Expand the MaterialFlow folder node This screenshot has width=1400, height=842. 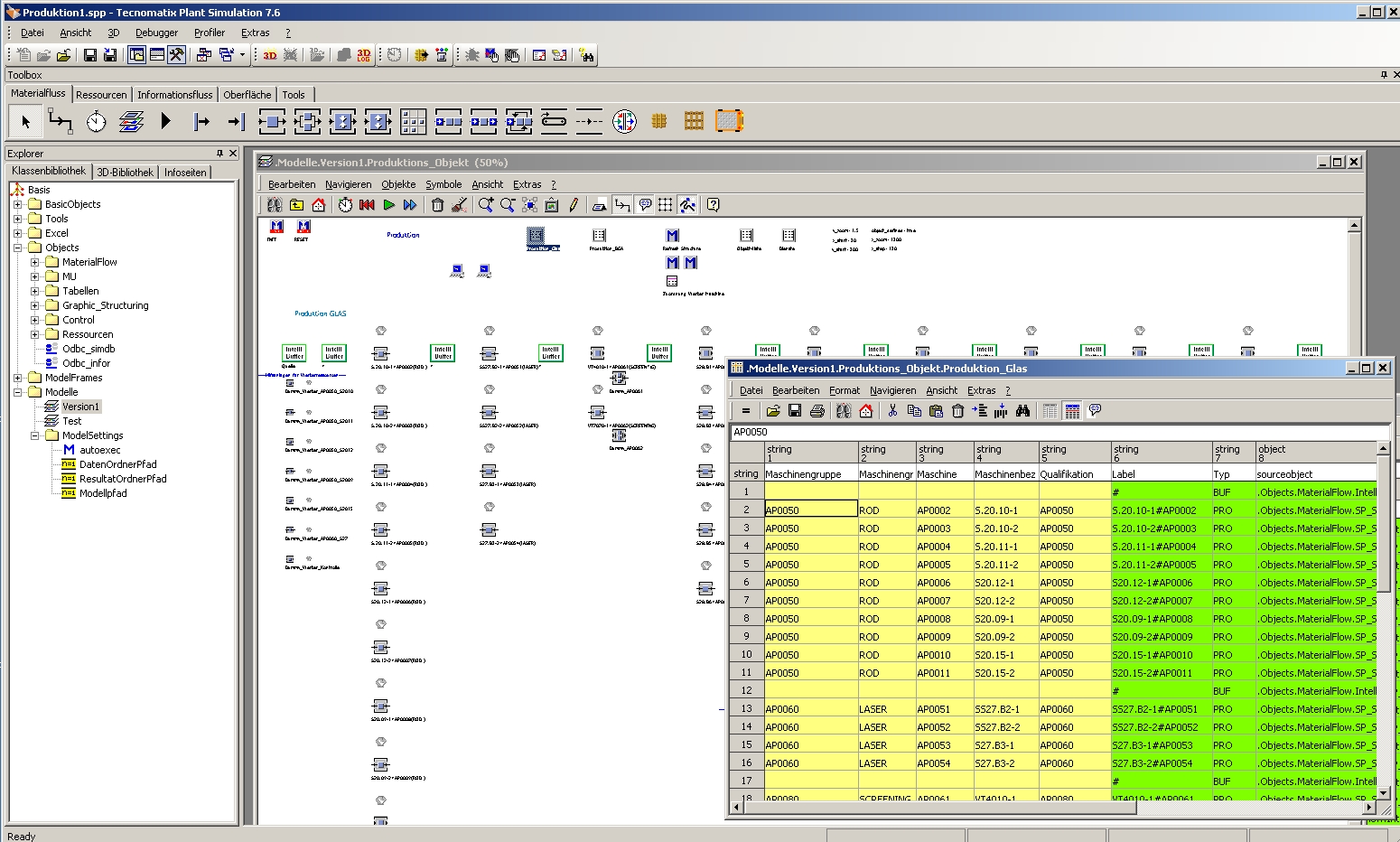[x=34, y=262]
